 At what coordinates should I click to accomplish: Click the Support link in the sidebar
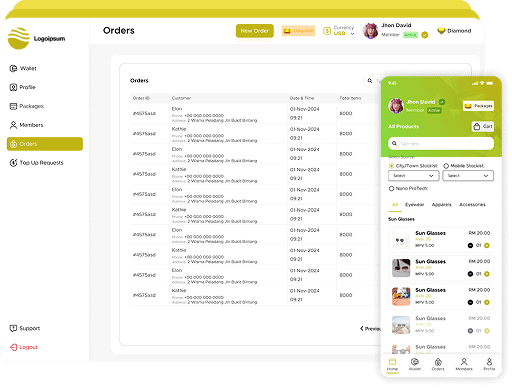coord(25,328)
